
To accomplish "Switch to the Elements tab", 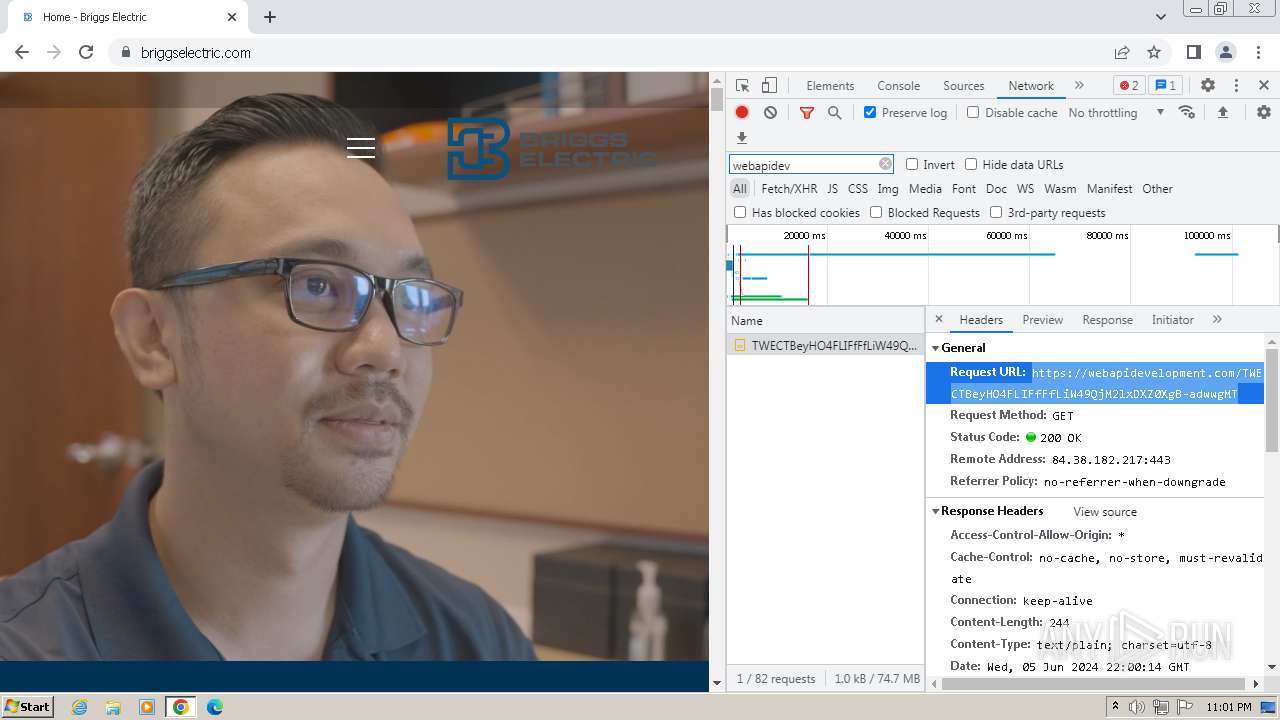I will [830, 86].
